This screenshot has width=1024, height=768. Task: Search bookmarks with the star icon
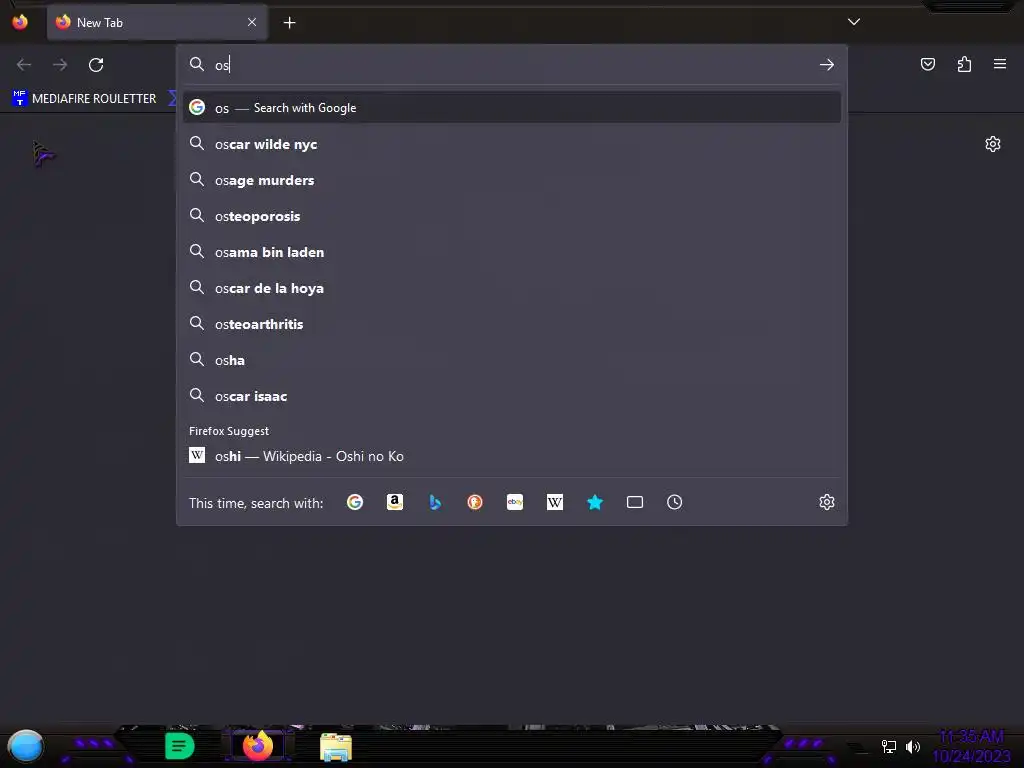pyautogui.click(x=595, y=502)
